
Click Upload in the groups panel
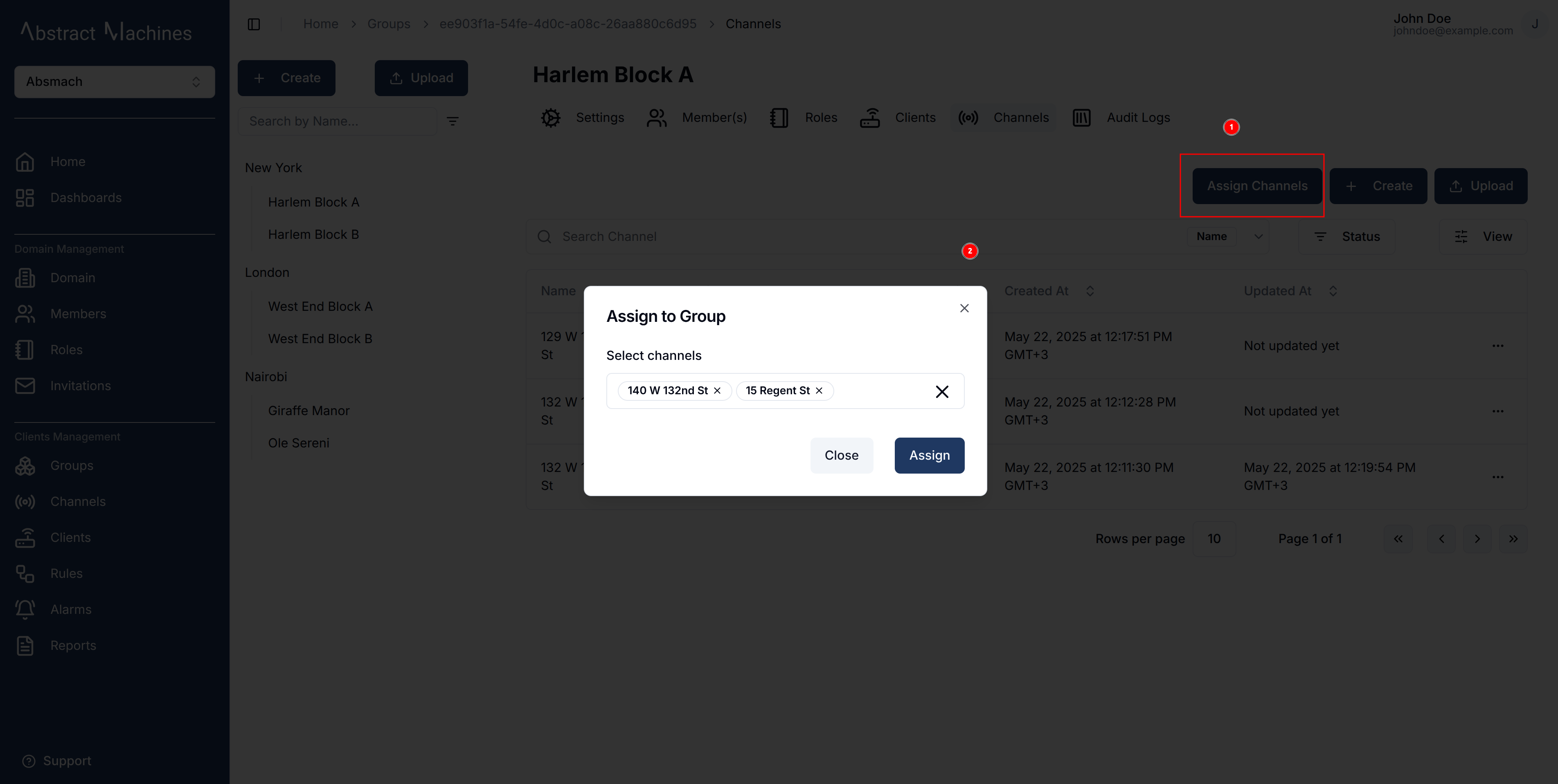tap(421, 78)
